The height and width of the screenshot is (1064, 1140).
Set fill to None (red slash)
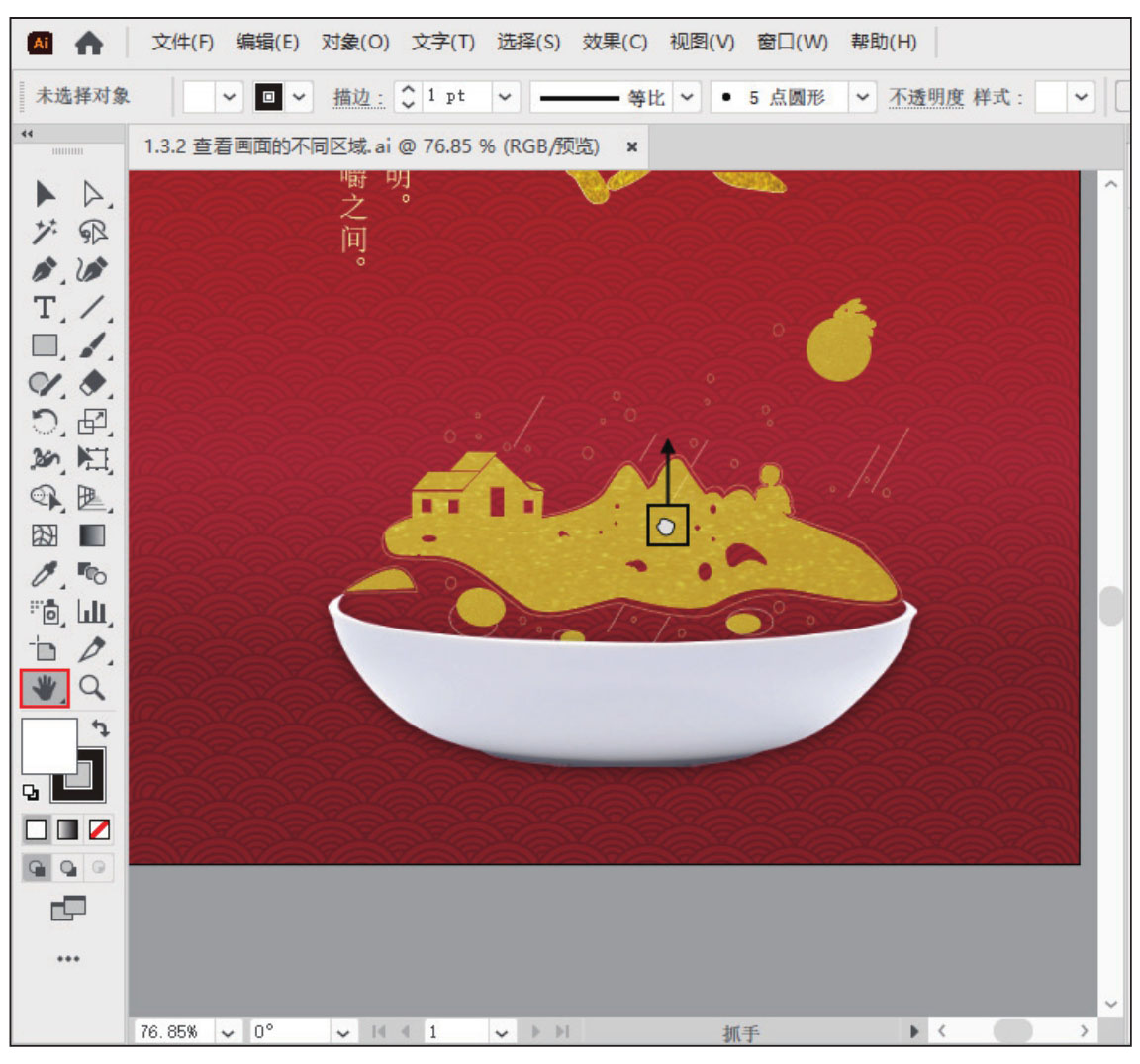(x=99, y=829)
